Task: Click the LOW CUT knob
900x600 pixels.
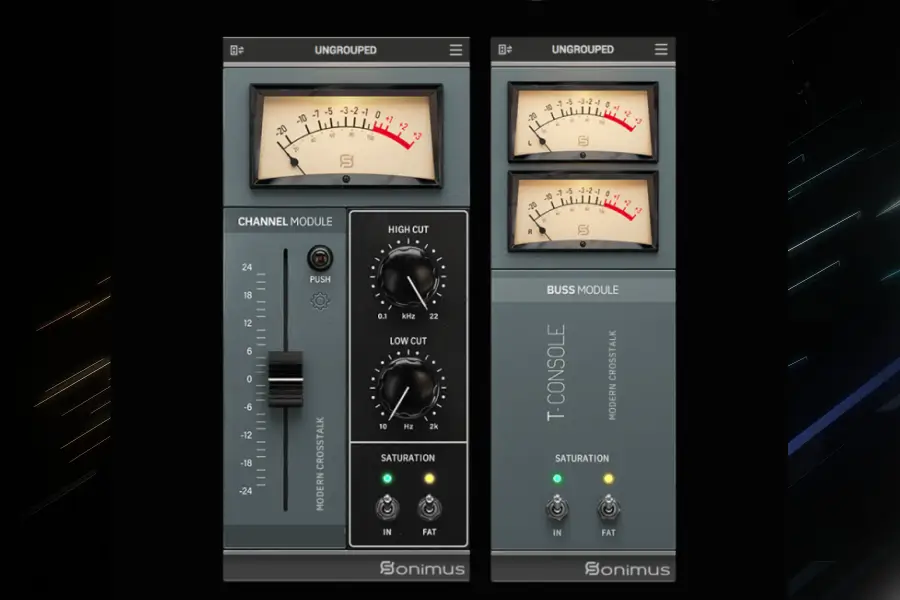Action: tap(408, 388)
